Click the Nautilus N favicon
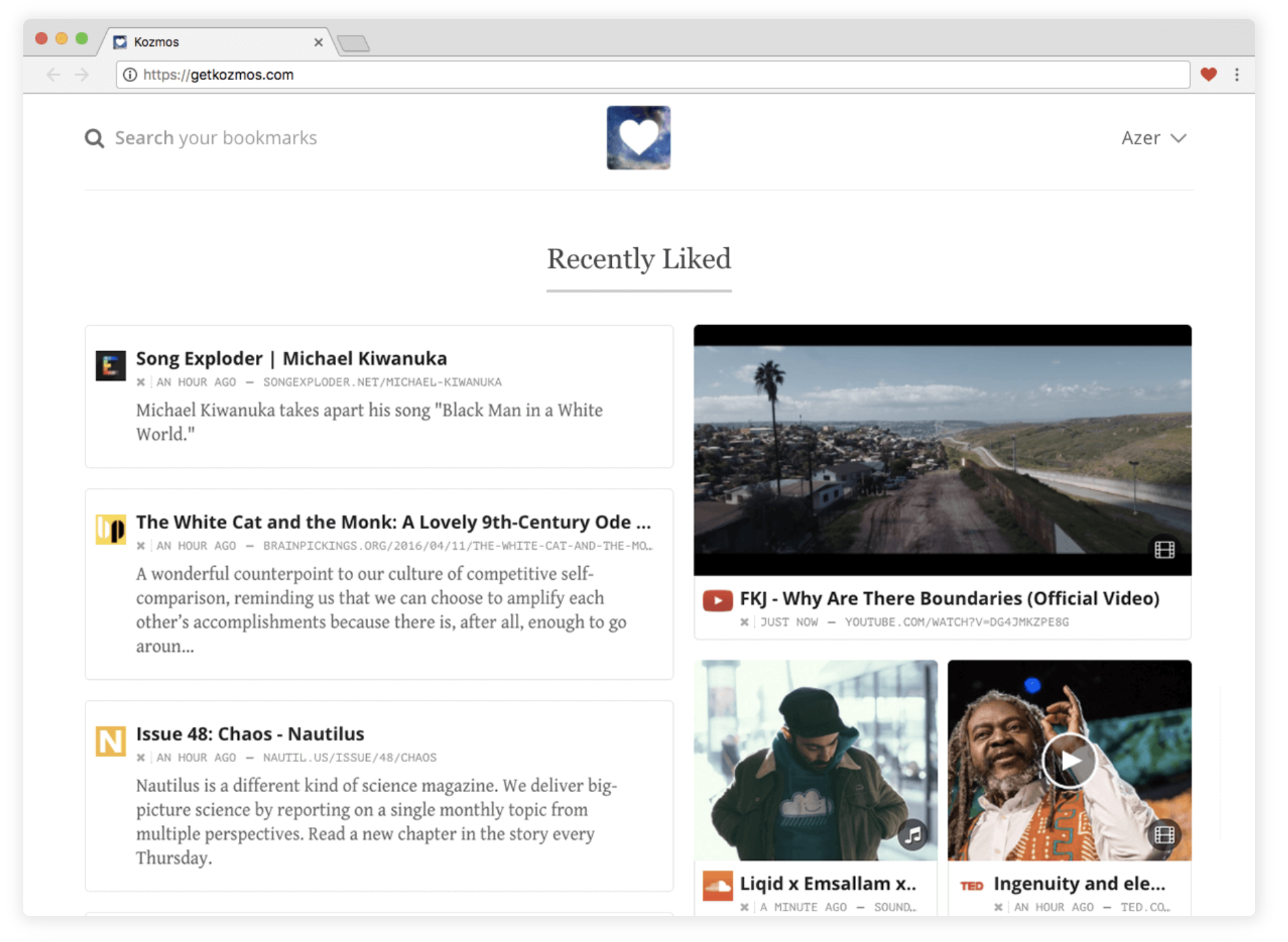Image resolution: width=1288 pixels, height=942 pixels. (110, 741)
